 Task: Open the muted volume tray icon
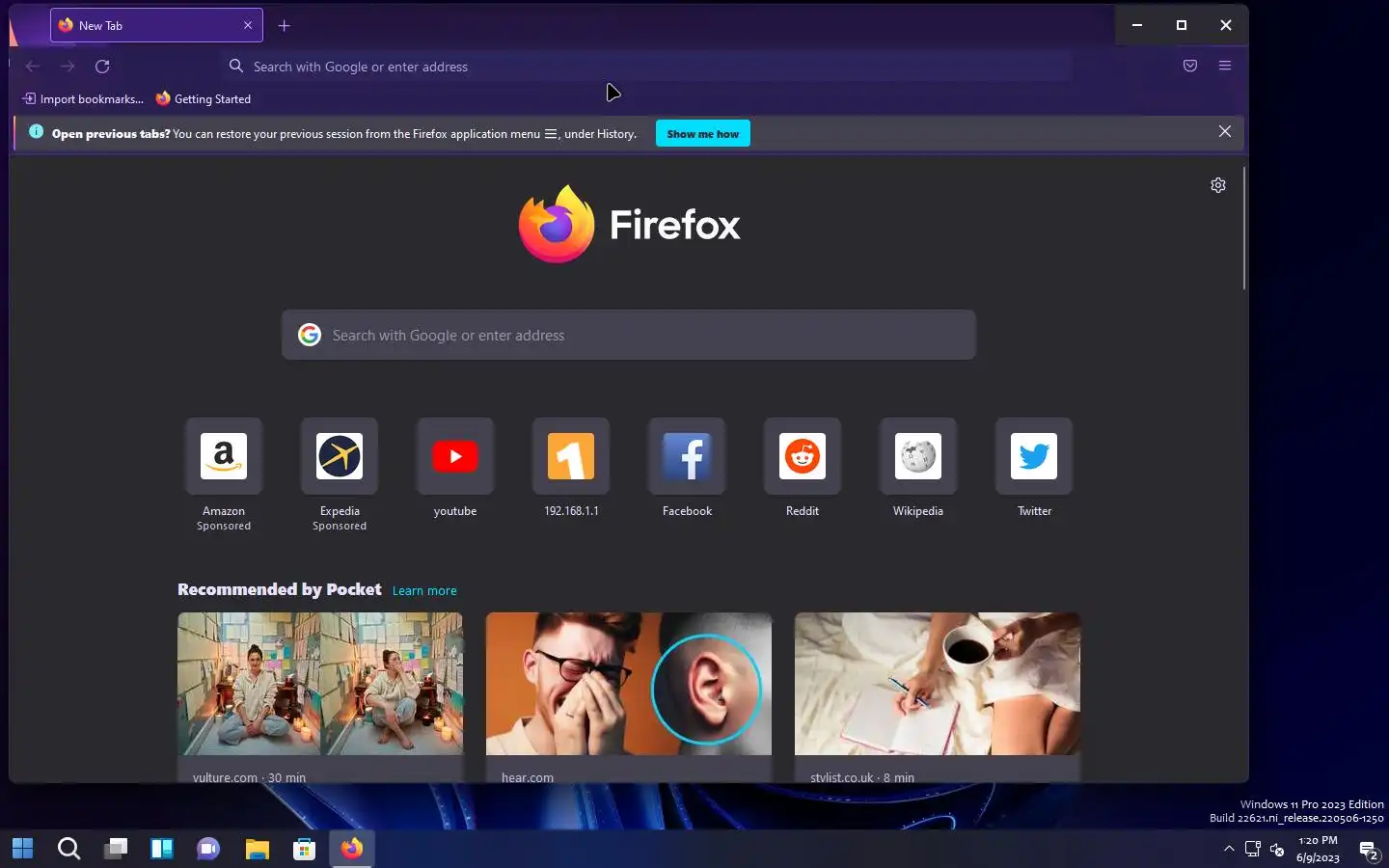(1277, 849)
